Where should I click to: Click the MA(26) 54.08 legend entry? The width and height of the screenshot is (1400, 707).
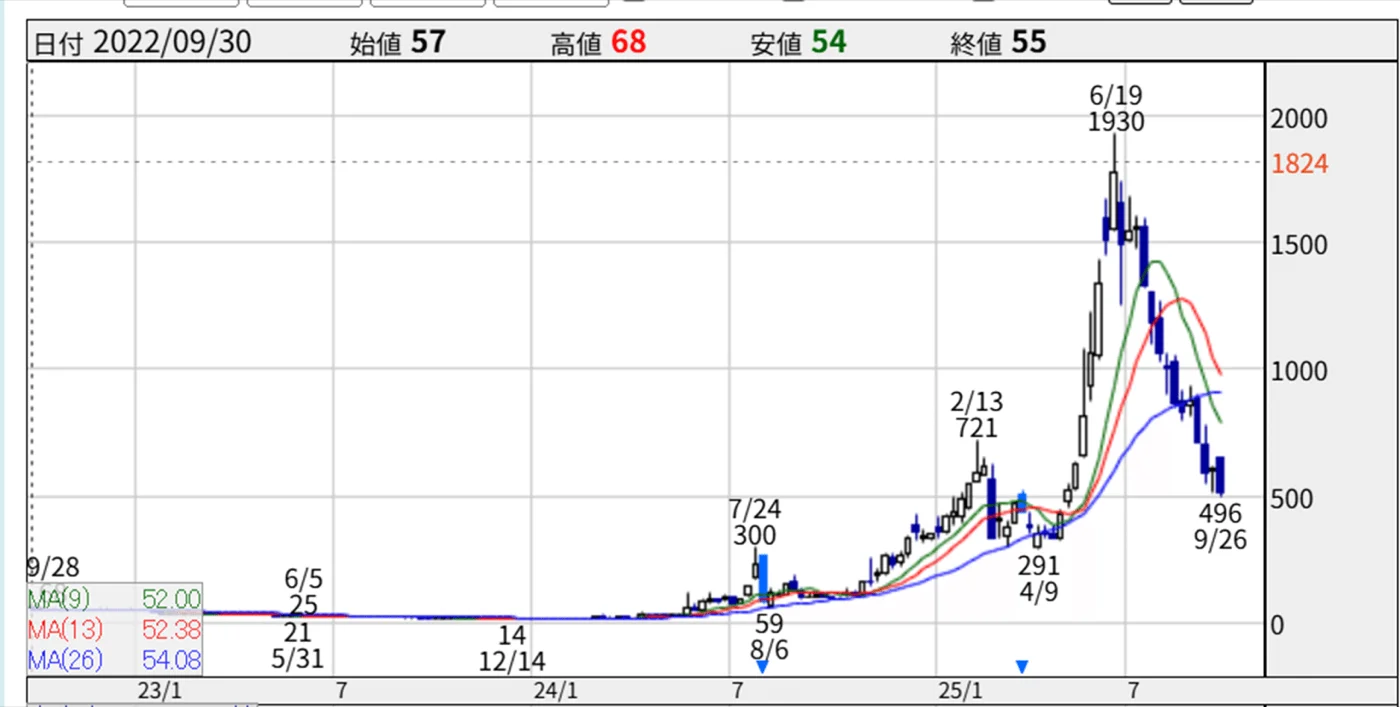[x=114, y=660]
